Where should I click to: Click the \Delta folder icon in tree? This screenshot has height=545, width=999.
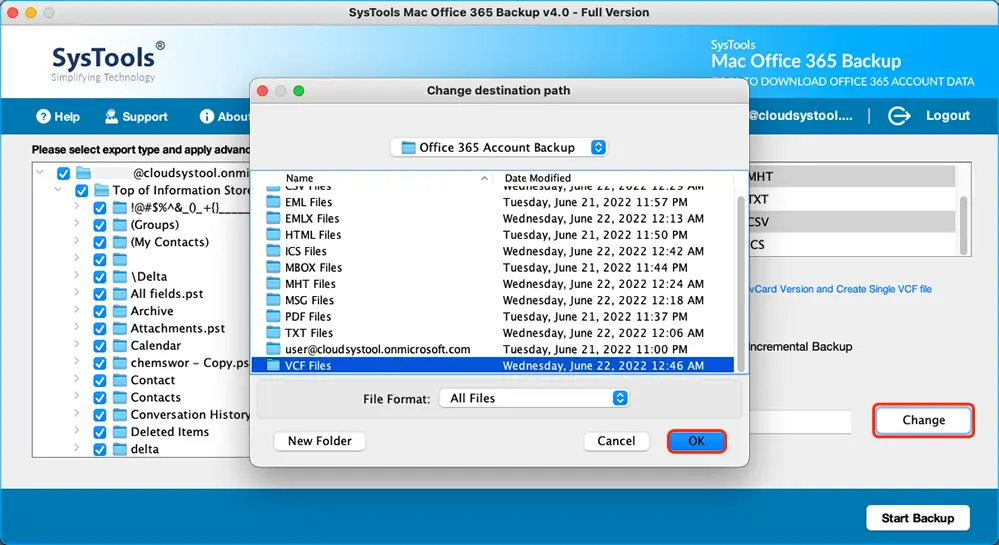coord(120,277)
